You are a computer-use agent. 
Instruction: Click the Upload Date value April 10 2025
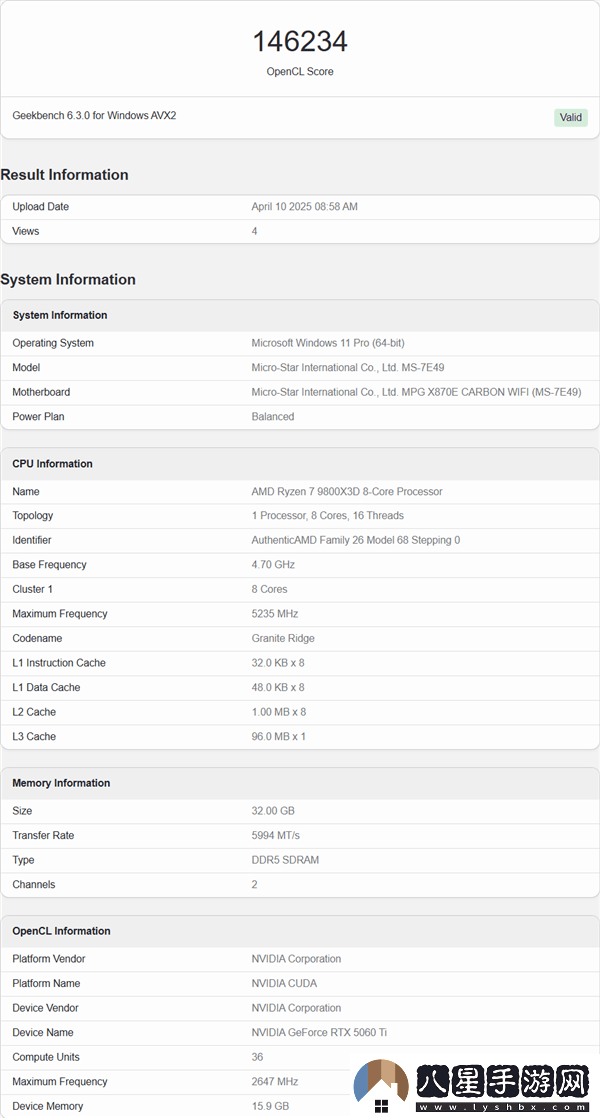pos(304,207)
